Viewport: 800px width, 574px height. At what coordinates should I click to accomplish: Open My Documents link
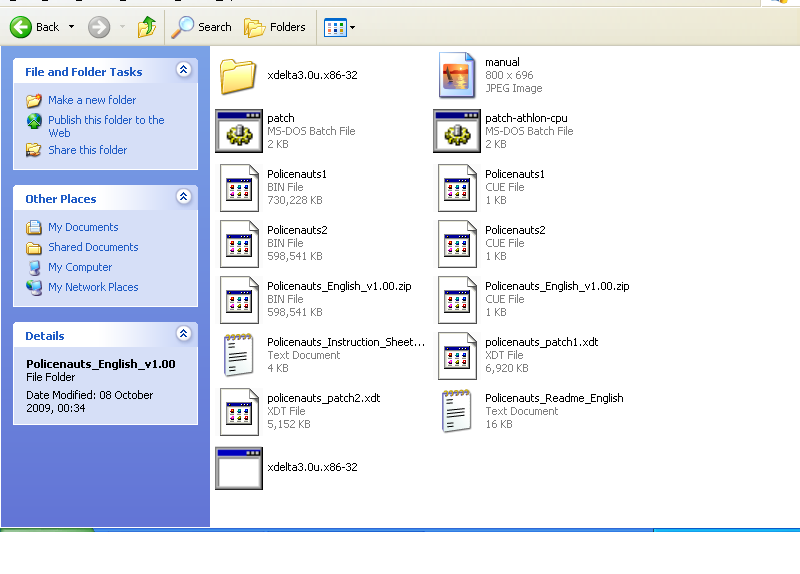click(x=83, y=227)
